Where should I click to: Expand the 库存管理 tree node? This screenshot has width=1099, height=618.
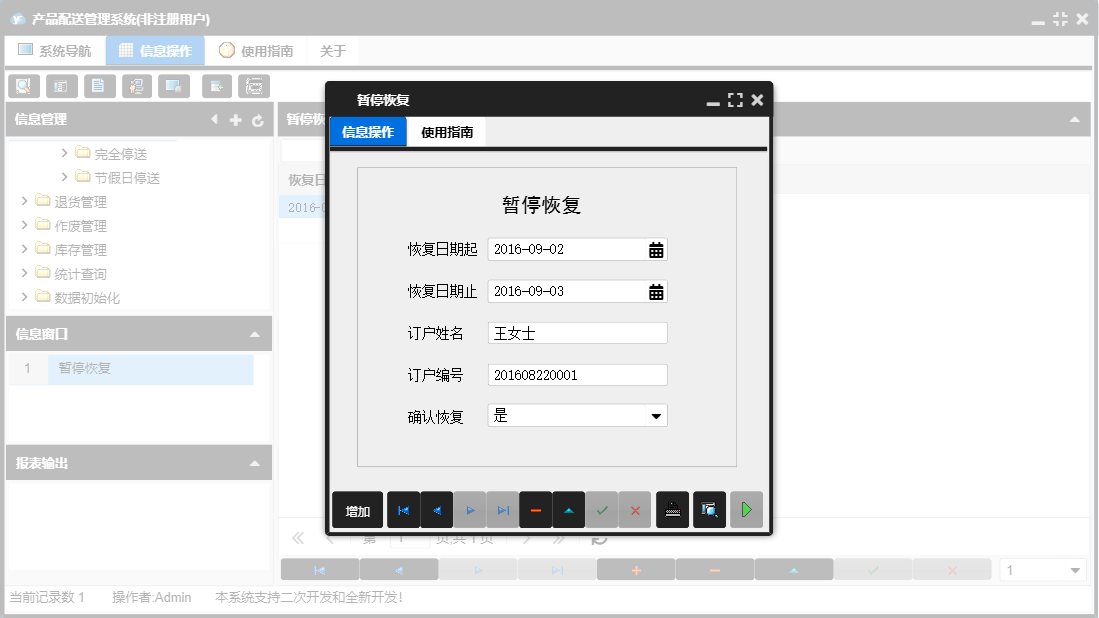coord(24,249)
